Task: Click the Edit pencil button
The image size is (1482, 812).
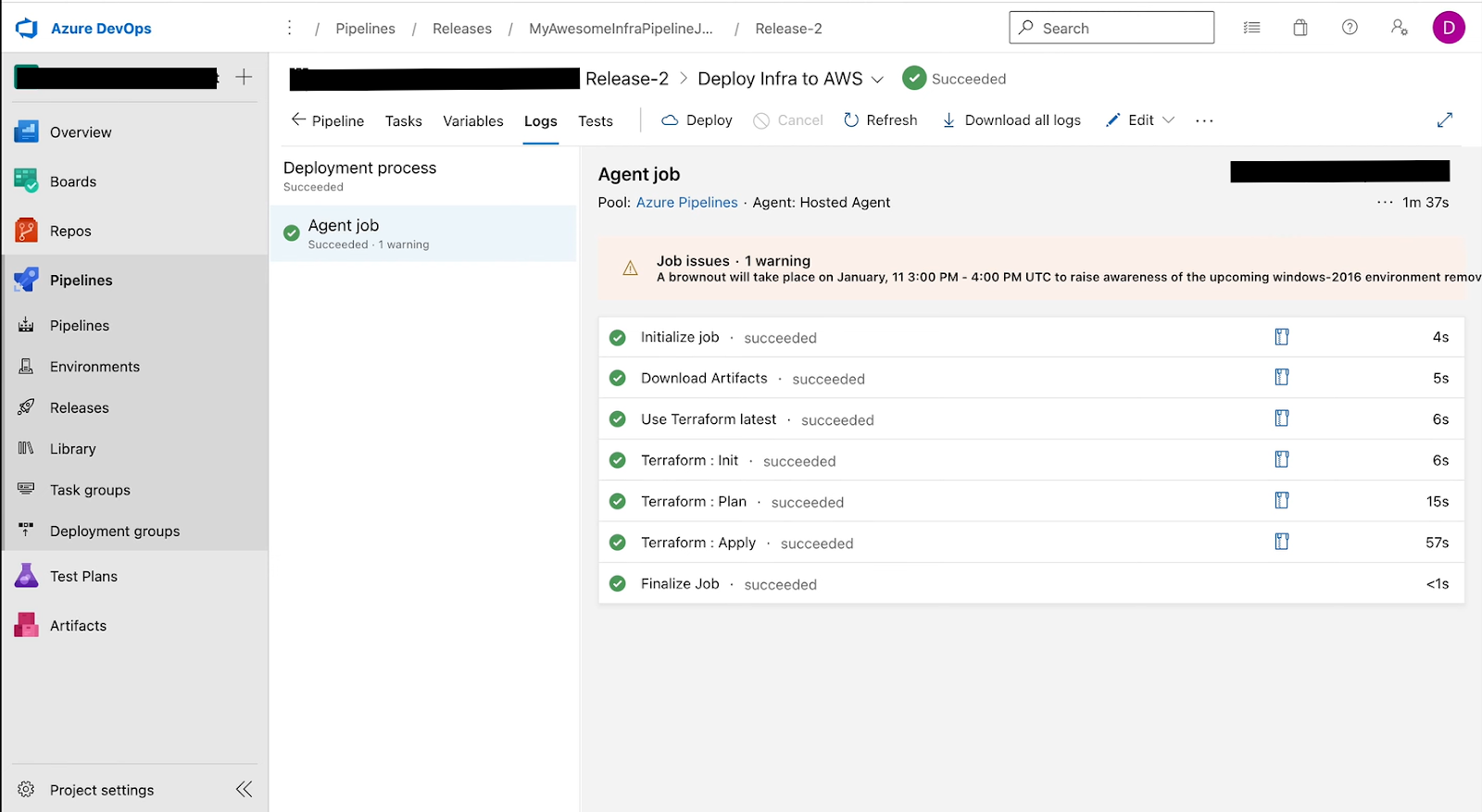Action: click(x=1130, y=120)
